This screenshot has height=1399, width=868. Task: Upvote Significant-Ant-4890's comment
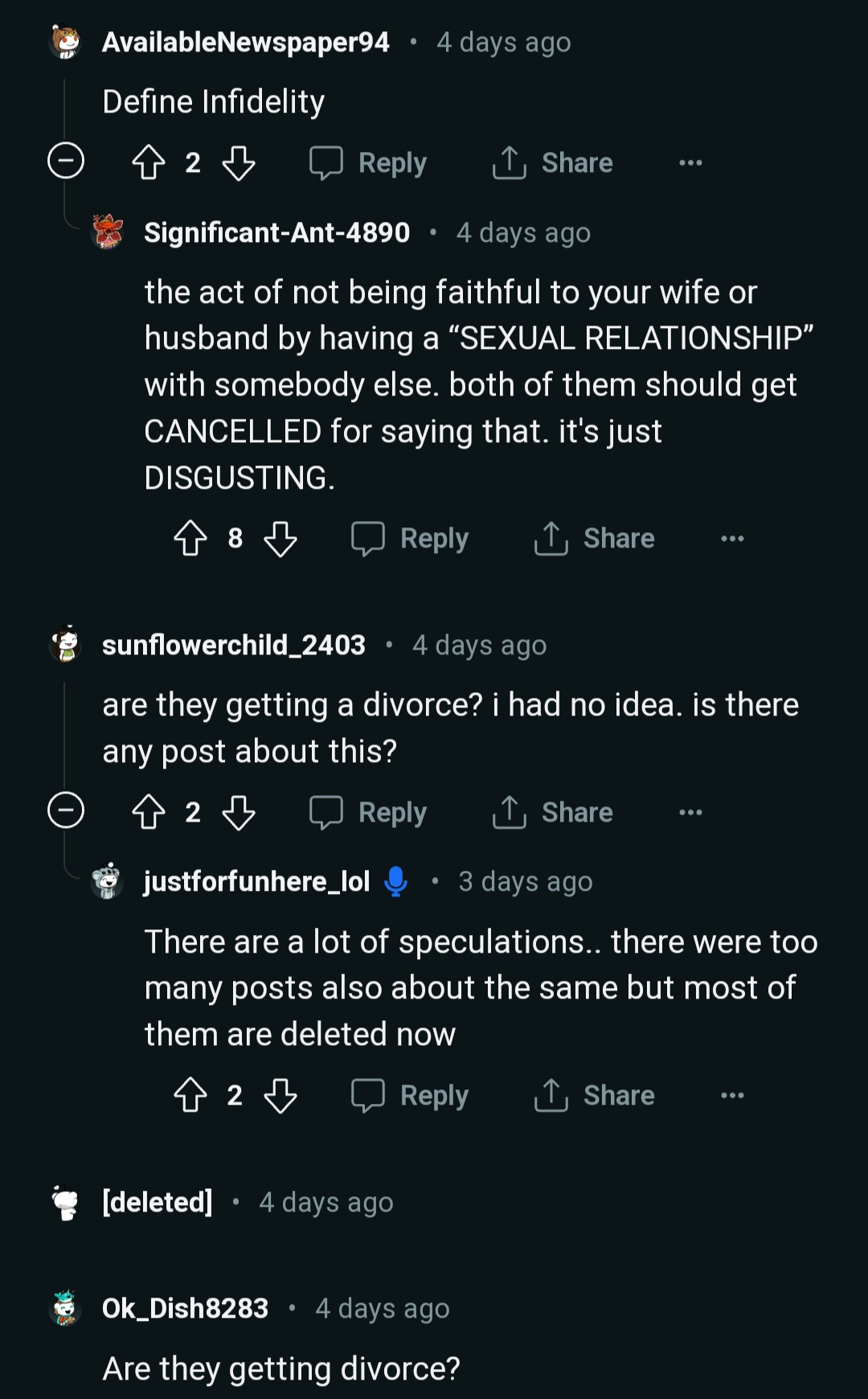click(x=190, y=538)
